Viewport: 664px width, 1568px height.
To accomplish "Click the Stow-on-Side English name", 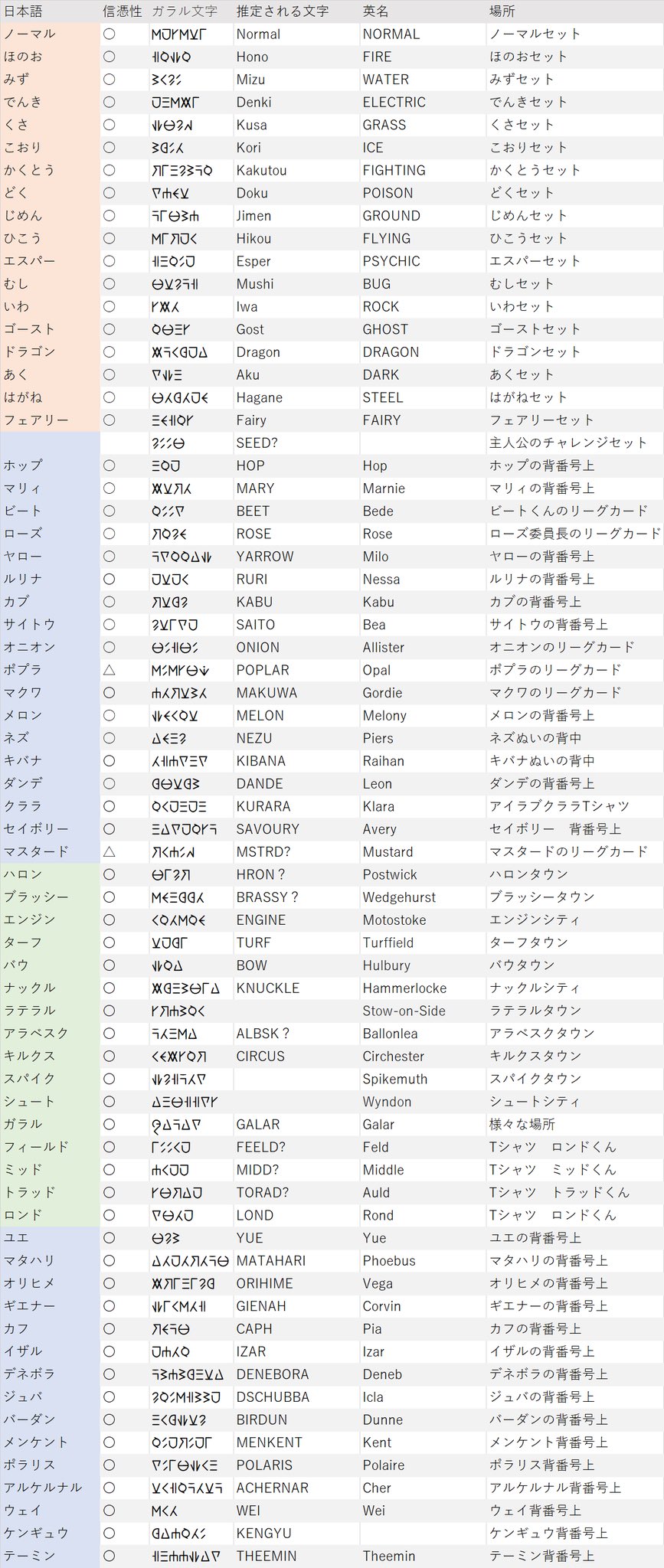I will pos(404,1011).
